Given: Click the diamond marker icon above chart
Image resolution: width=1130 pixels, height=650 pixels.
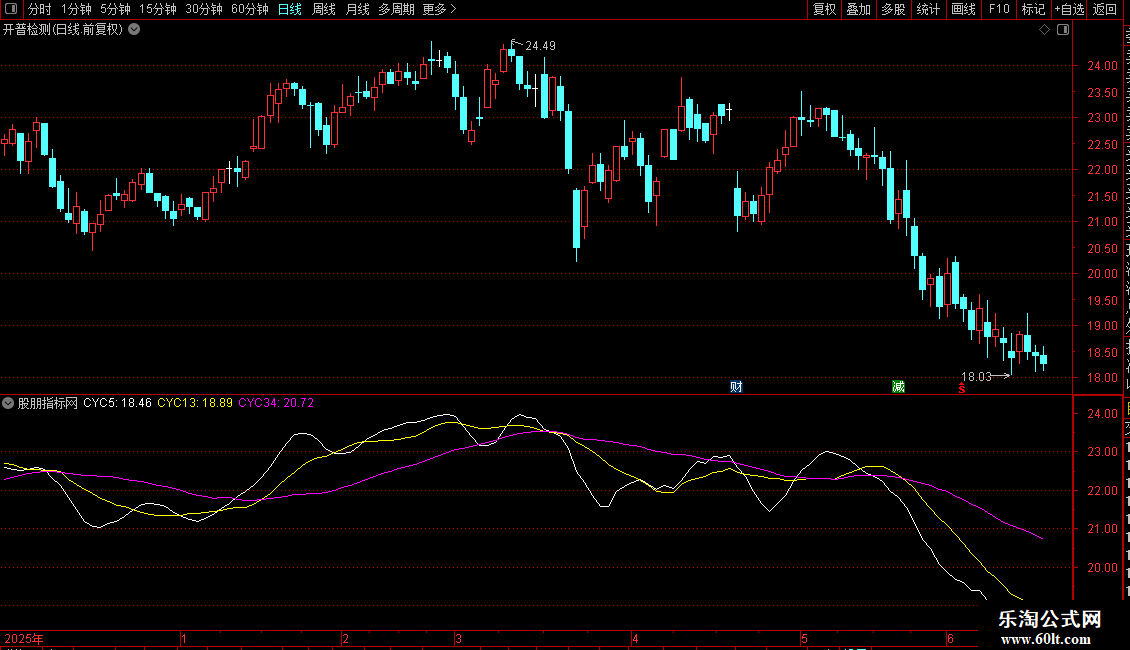Looking at the screenshot, I should 1044,30.
